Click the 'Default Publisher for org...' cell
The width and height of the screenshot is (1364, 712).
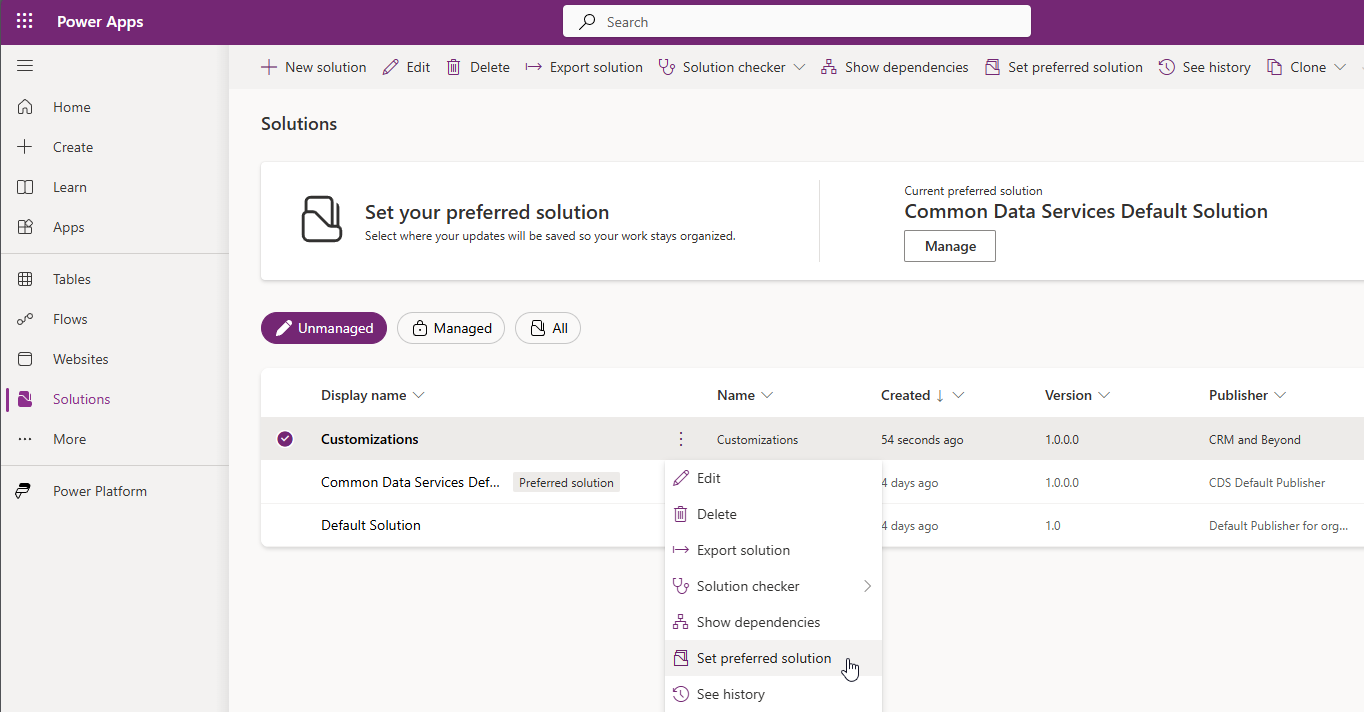(1279, 525)
